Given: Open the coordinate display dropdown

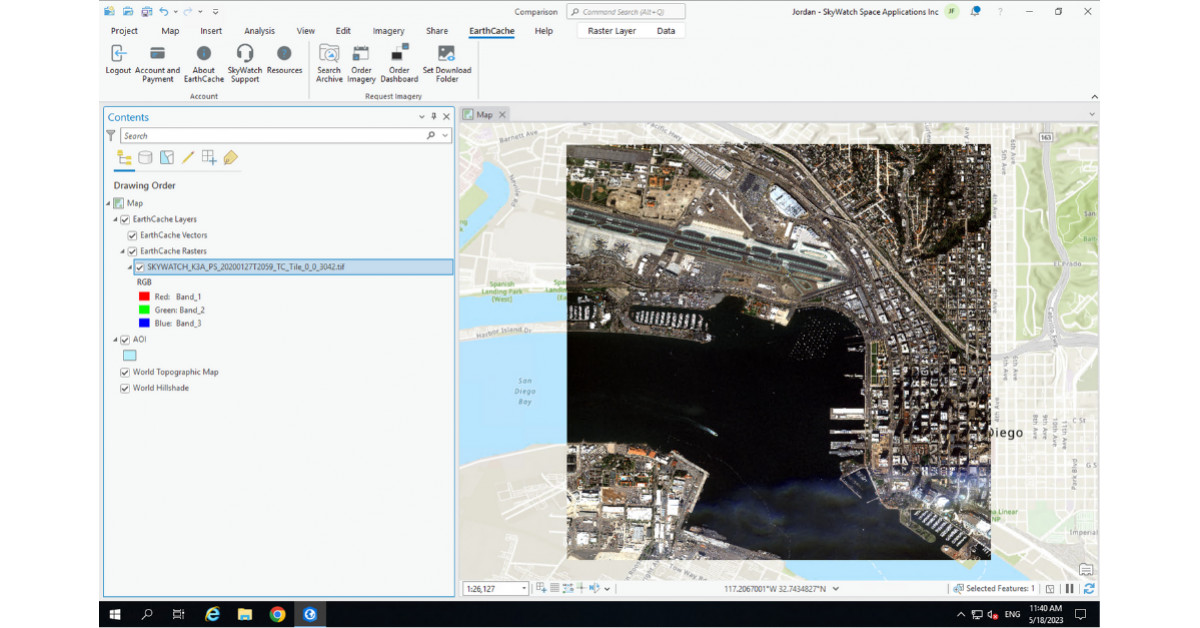Looking at the screenshot, I should tap(834, 588).
